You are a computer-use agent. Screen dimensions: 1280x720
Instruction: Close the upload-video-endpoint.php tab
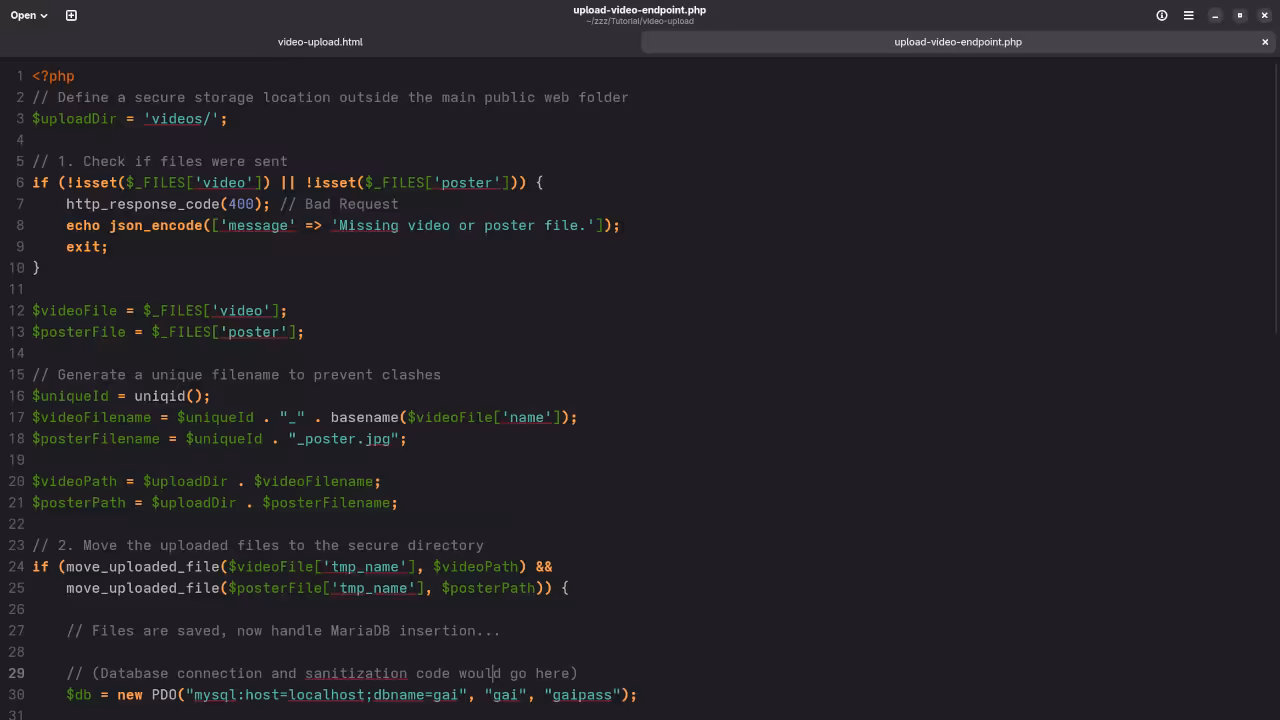1265,42
